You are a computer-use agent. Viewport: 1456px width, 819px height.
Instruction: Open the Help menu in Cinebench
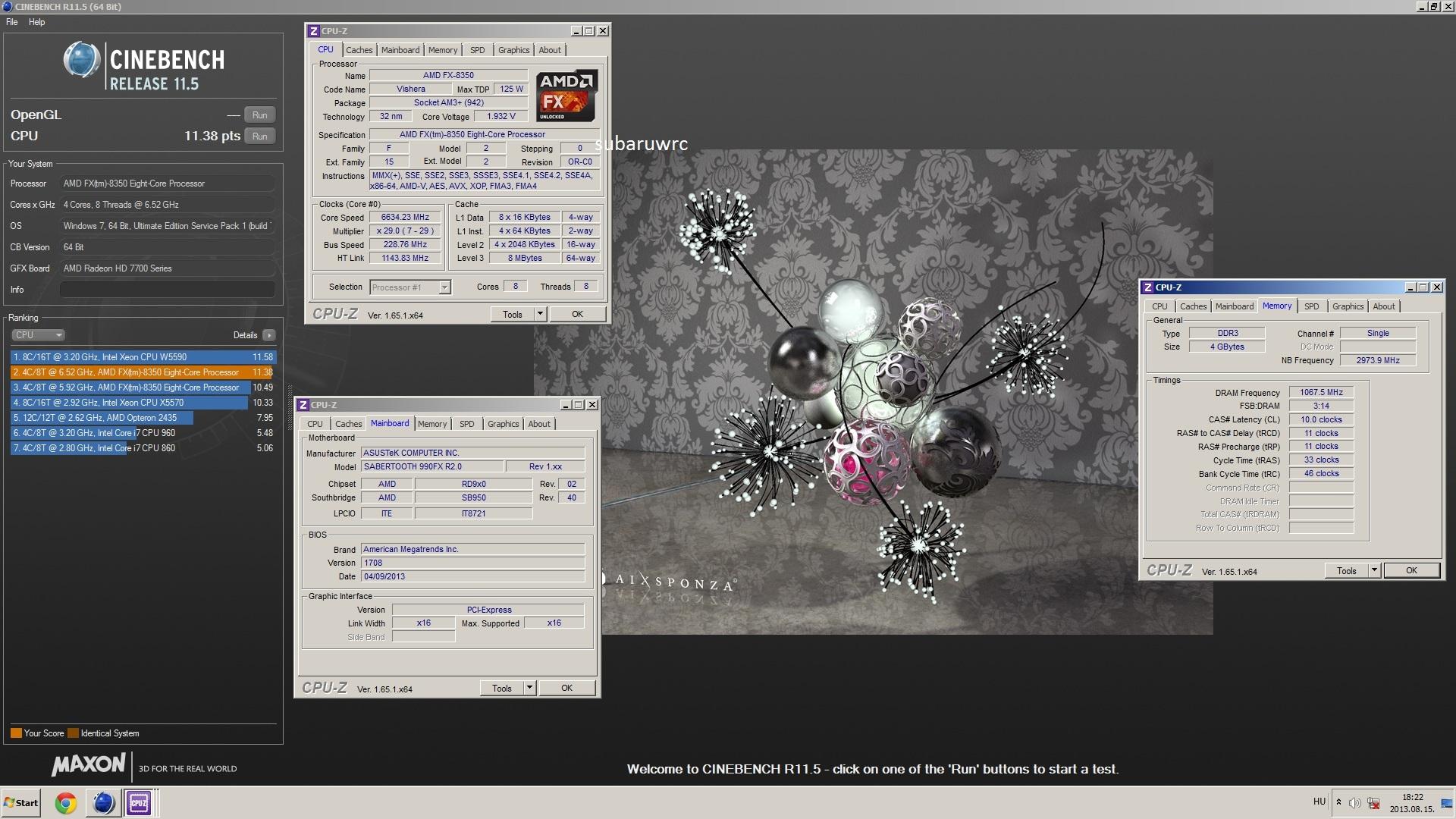(37, 22)
